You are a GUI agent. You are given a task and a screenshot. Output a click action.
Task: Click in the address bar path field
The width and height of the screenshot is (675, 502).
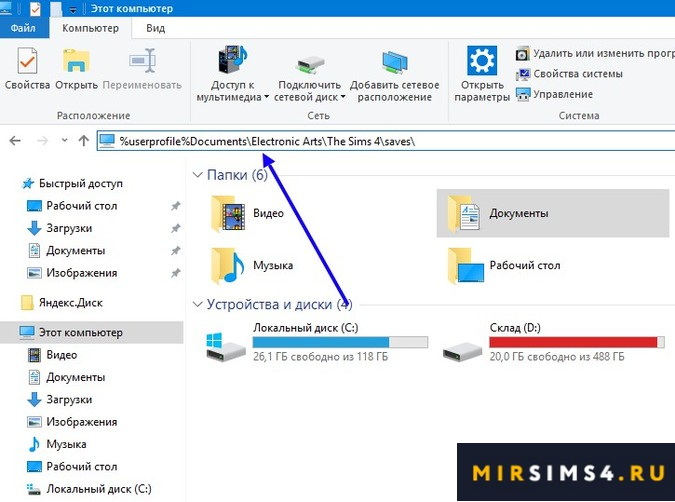click(x=386, y=141)
